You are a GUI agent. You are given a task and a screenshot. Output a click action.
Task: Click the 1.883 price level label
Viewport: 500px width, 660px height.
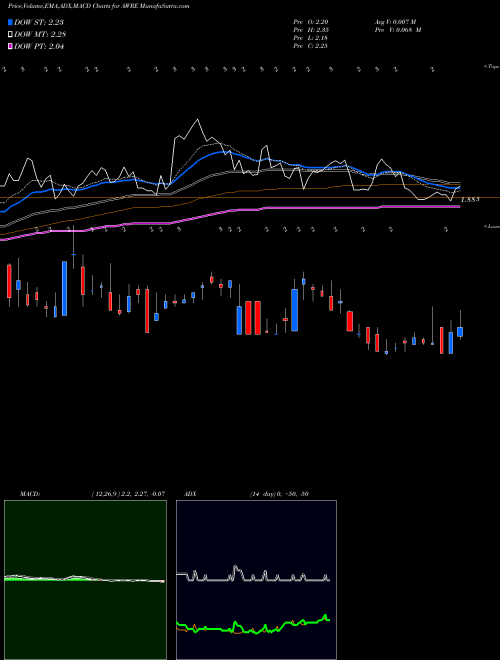[x=470, y=200]
